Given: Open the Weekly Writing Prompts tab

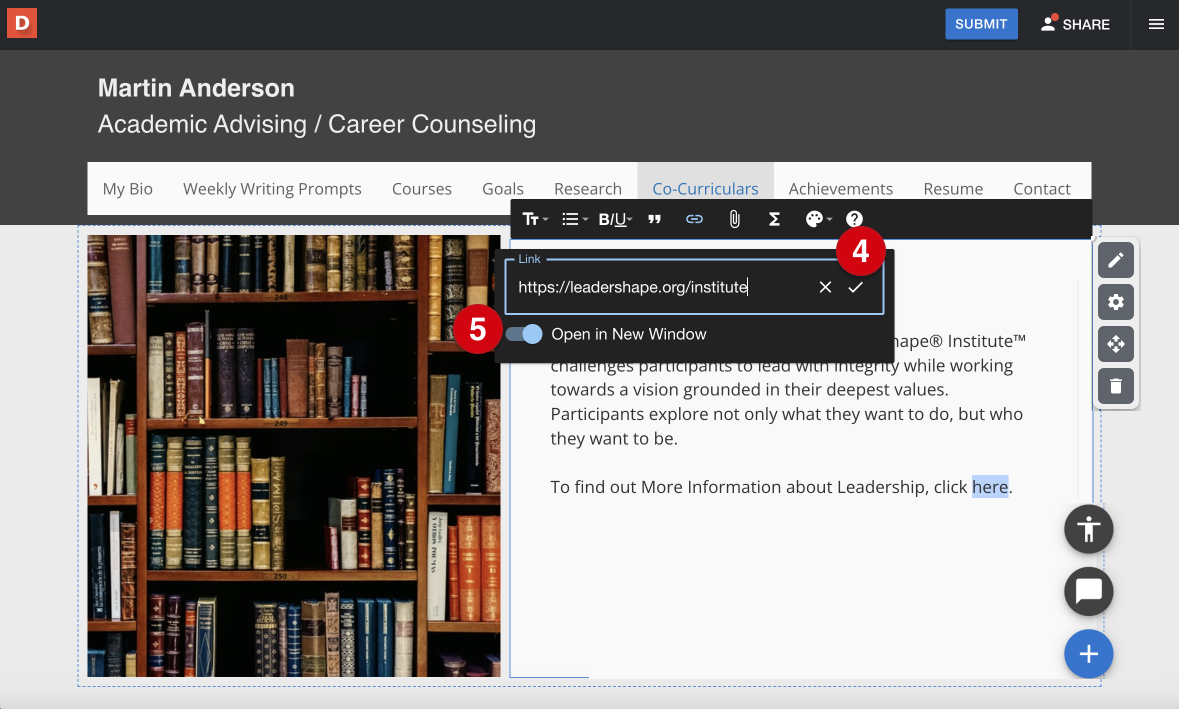Looking at the screenshot, I should [x=272, y=189].
